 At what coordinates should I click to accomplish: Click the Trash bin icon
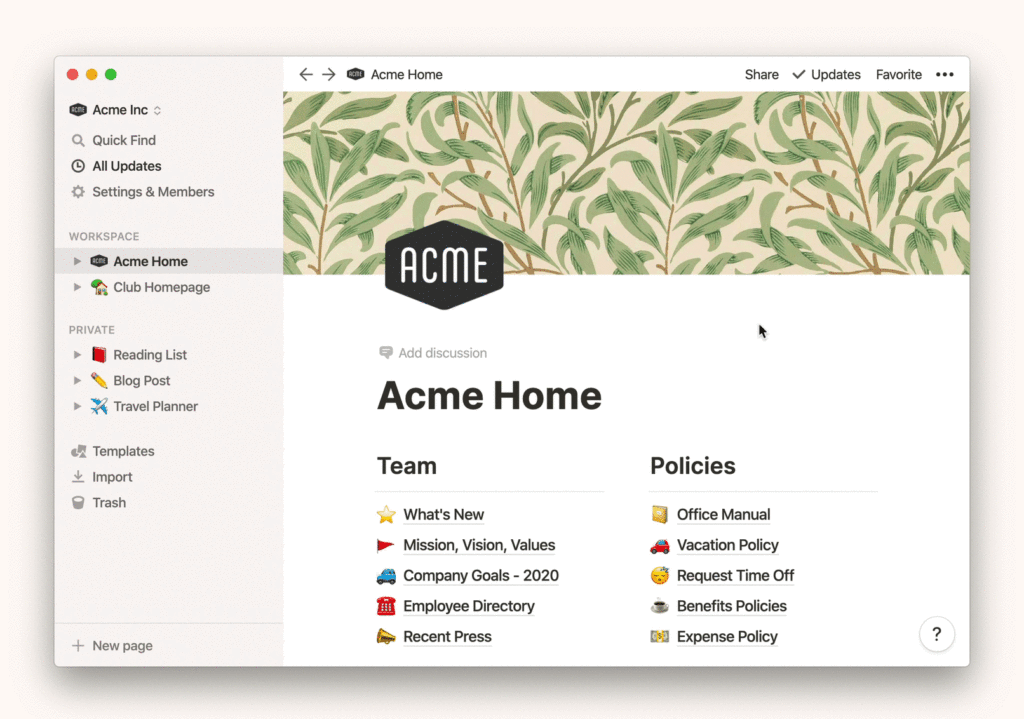click(x=78, y=503)
